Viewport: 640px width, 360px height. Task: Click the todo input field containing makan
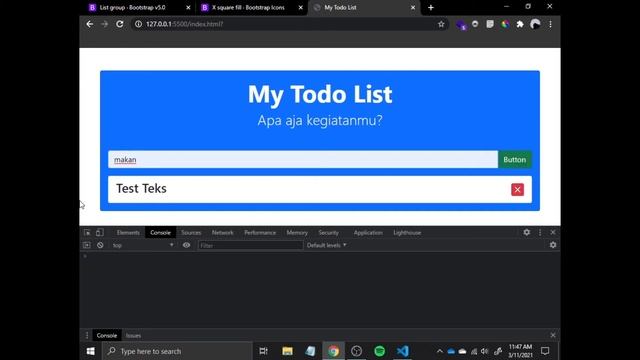[303, 160]
